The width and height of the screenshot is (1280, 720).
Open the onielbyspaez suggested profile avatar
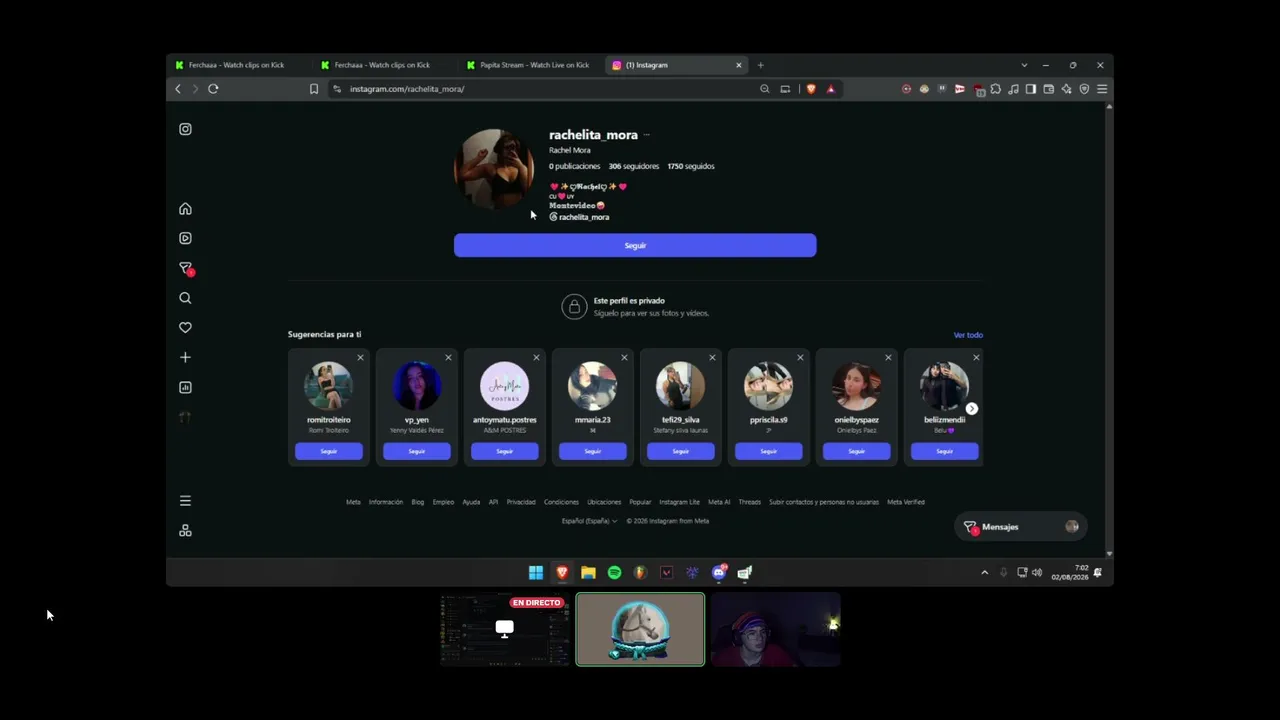point(856,386)
